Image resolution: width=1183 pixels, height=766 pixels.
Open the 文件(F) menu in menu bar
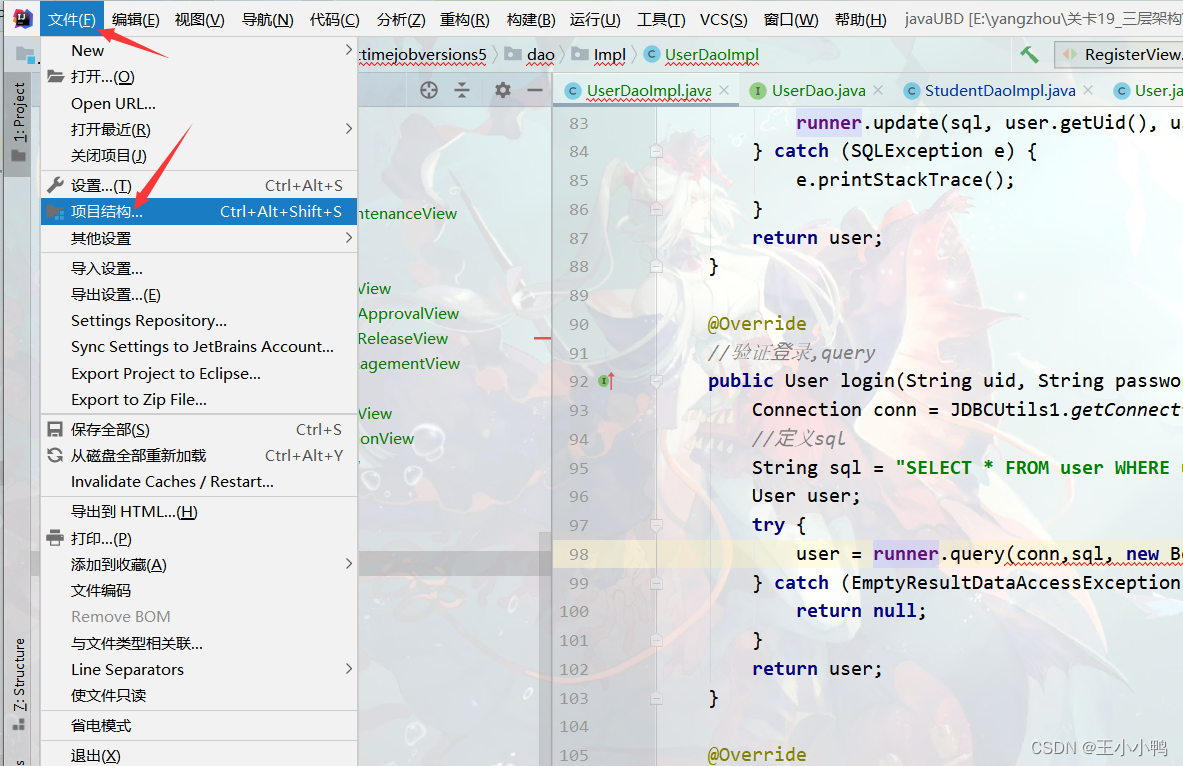[x=72, y=20]
